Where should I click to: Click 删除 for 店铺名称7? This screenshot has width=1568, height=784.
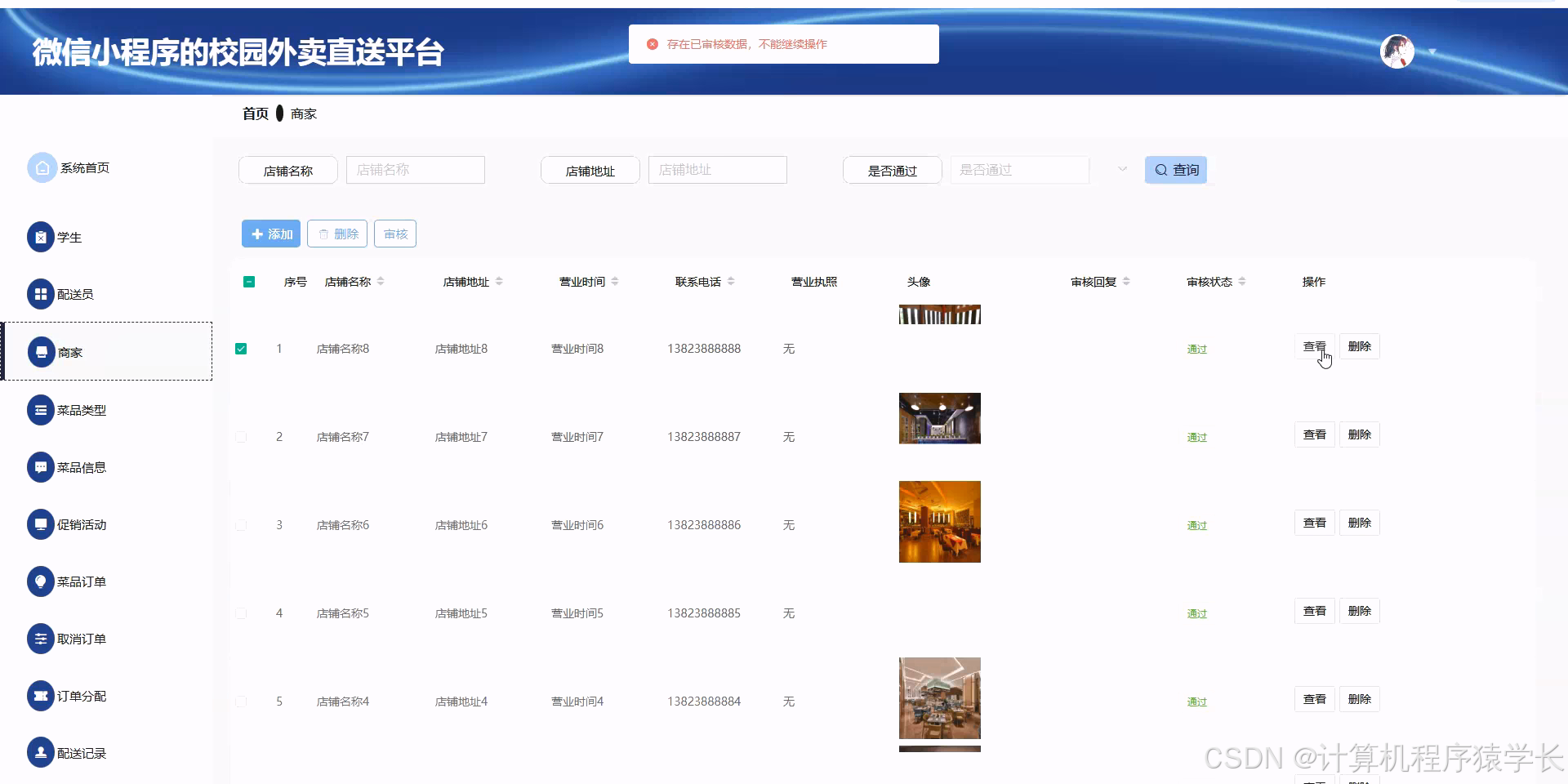[x=1360, y=434]
